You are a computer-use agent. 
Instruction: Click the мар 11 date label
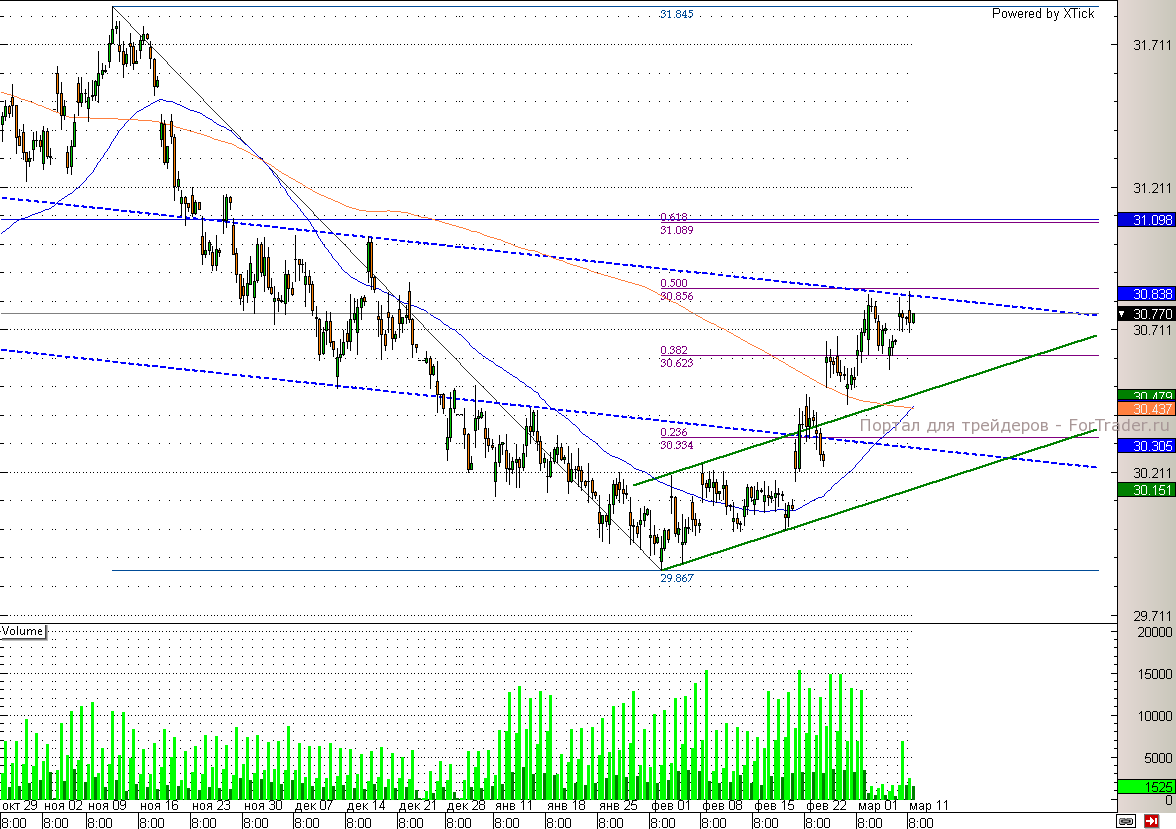click(928, 806)
